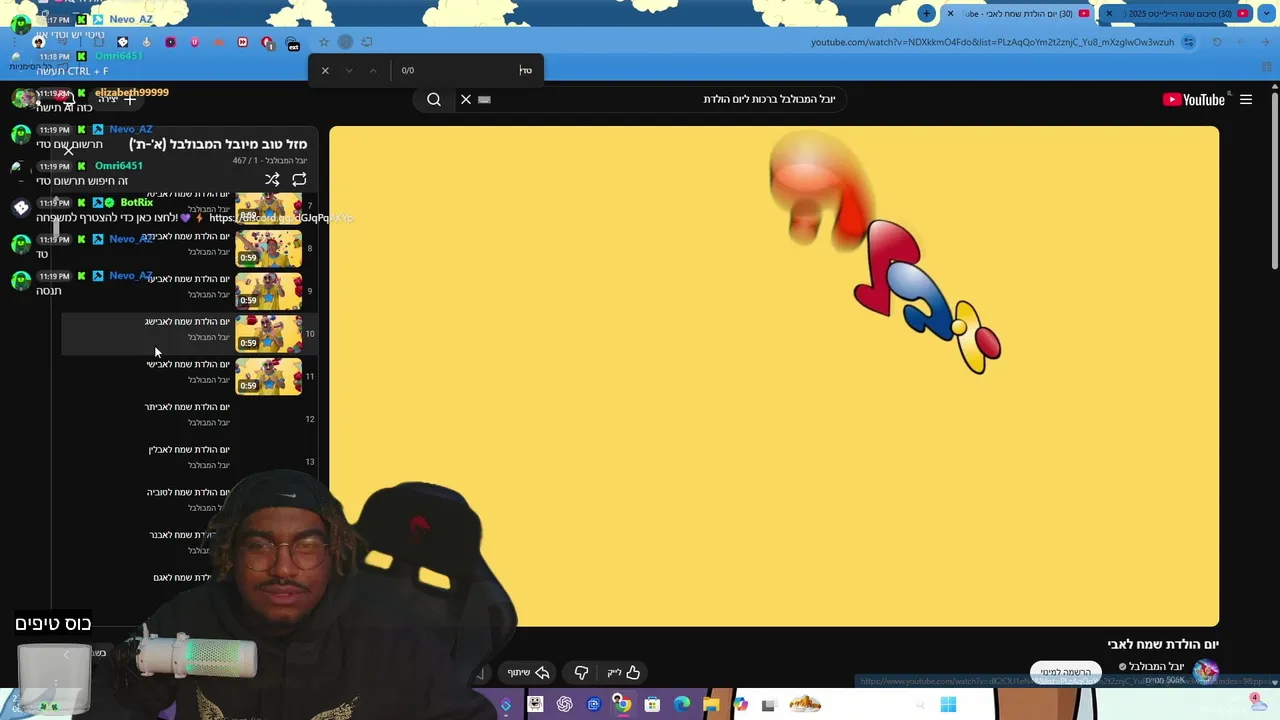
Task: Click the left-pointing arrow navigation button
Action: pos(1241,42)
